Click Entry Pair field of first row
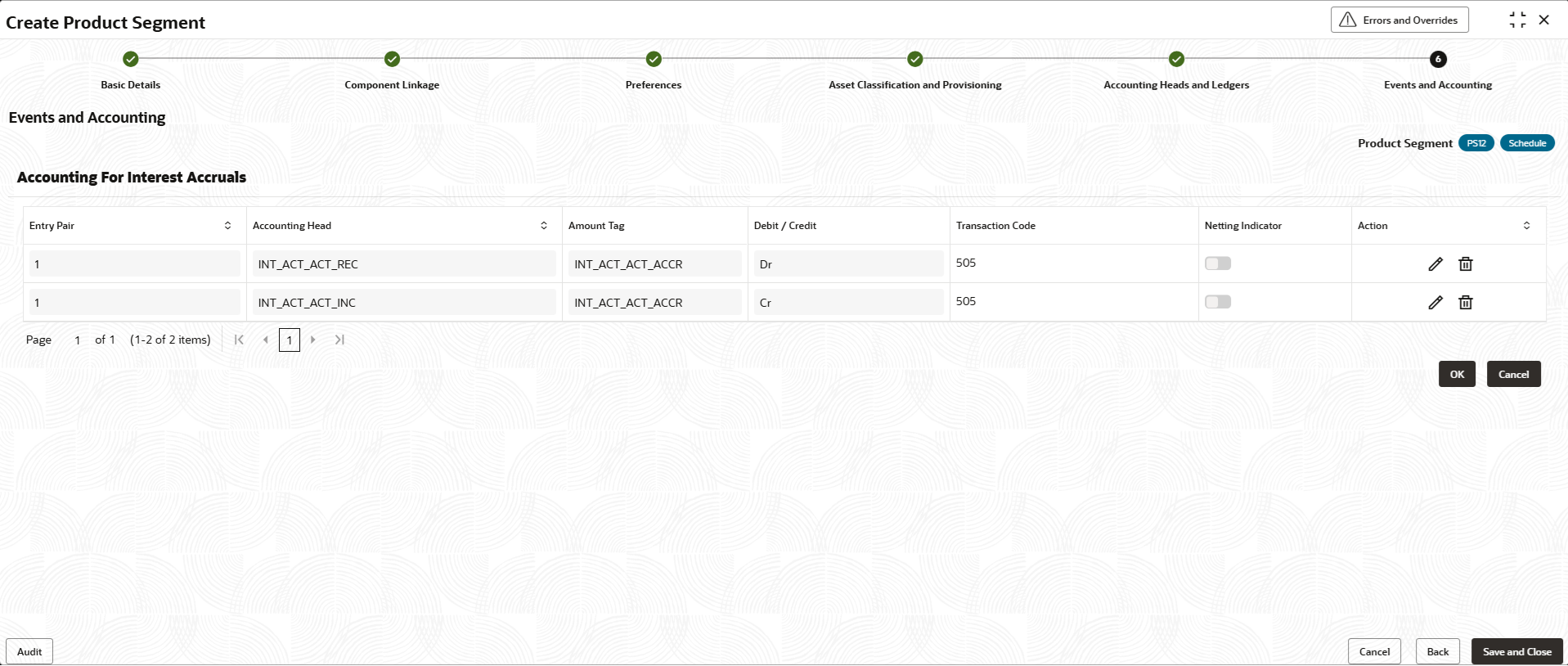Screen dimensions: 1568x666 click(135, 263)
